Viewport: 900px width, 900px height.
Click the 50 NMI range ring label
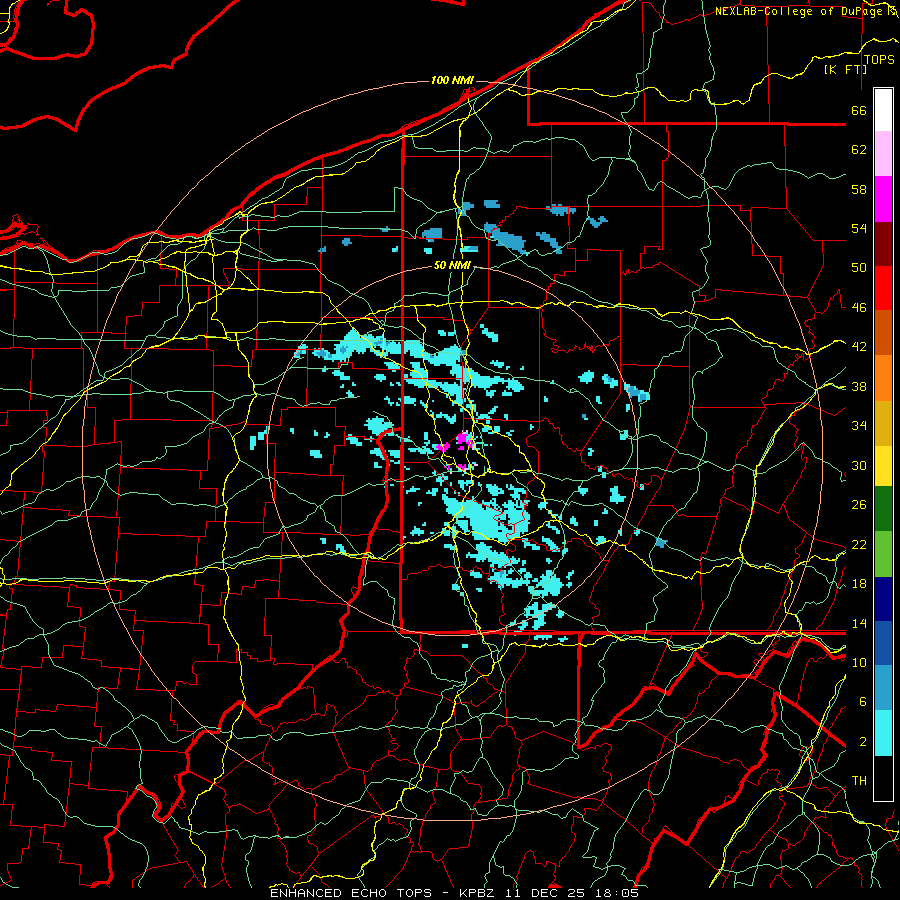coord(452,265)
